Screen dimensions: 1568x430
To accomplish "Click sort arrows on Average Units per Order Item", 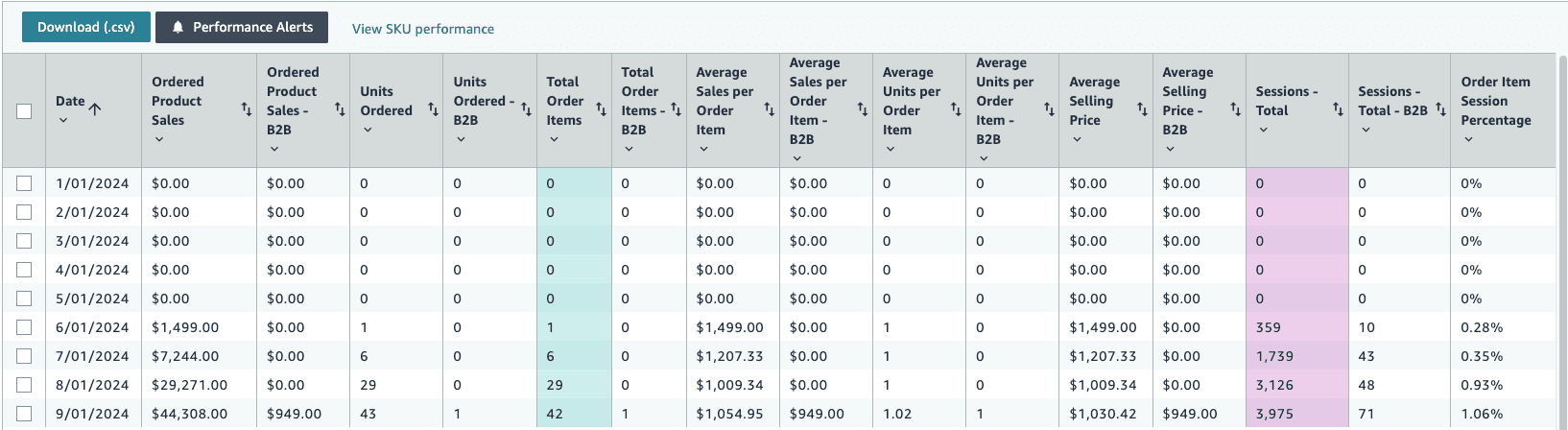I will coord(956,110).
